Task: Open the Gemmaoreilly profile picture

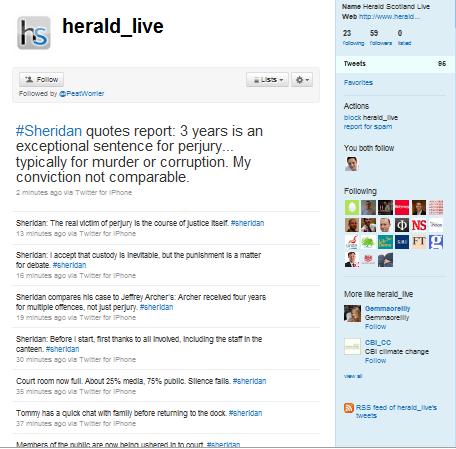Action: [x=352, y=313]
